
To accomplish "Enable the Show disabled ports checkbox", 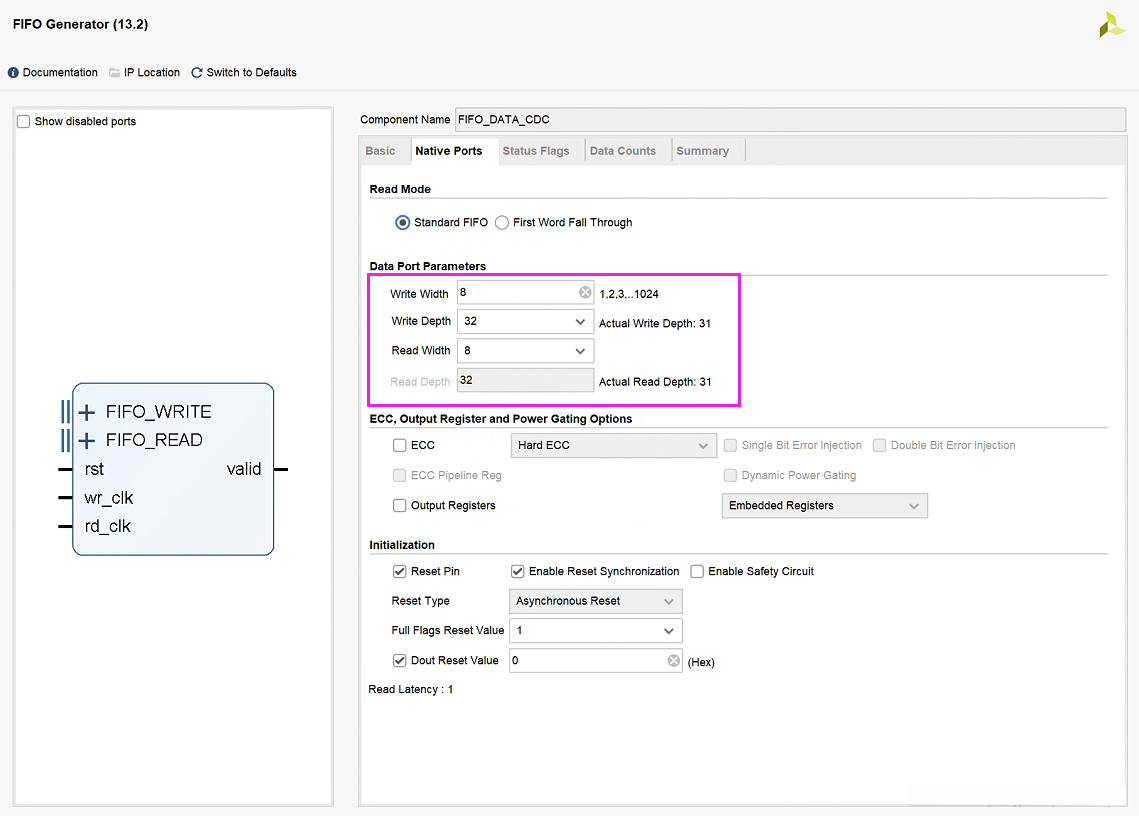I will (24, 121).
